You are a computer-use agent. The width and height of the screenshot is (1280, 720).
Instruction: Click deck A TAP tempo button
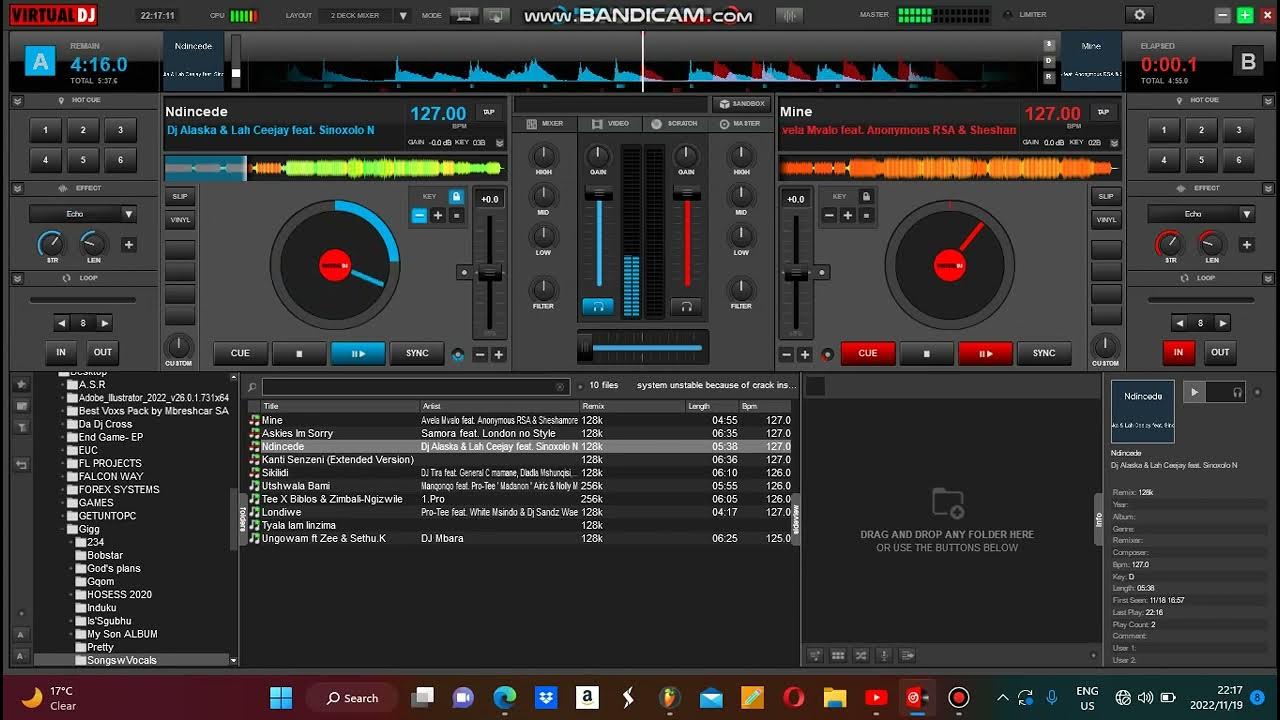tap(489, 112)
